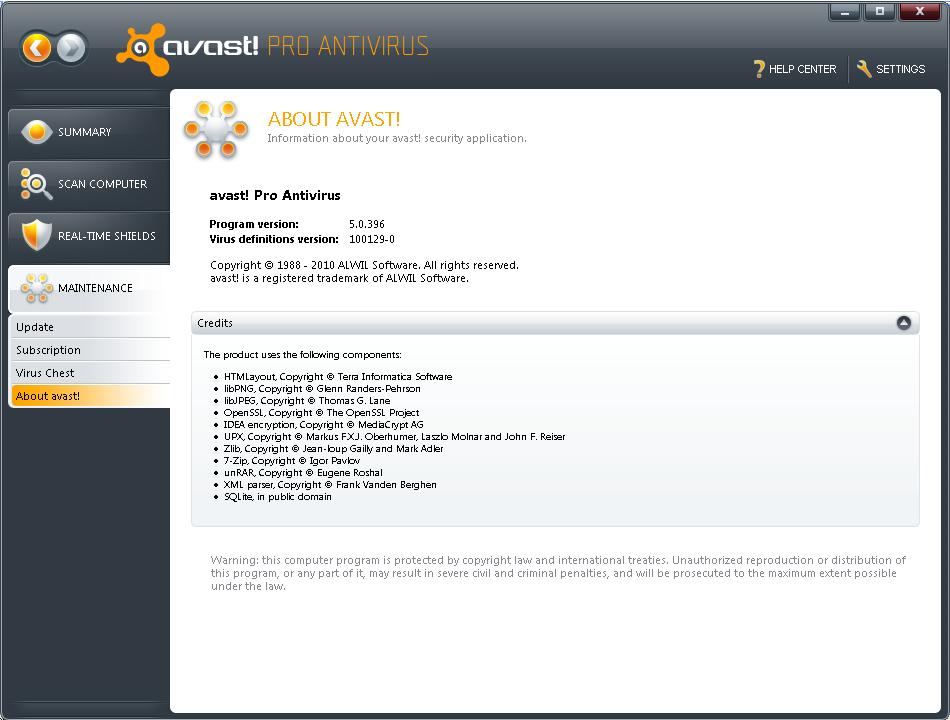The image size is (950, 720).
Task: Click the HTMLayout credits entry
Action: click(x=338, y=376)
